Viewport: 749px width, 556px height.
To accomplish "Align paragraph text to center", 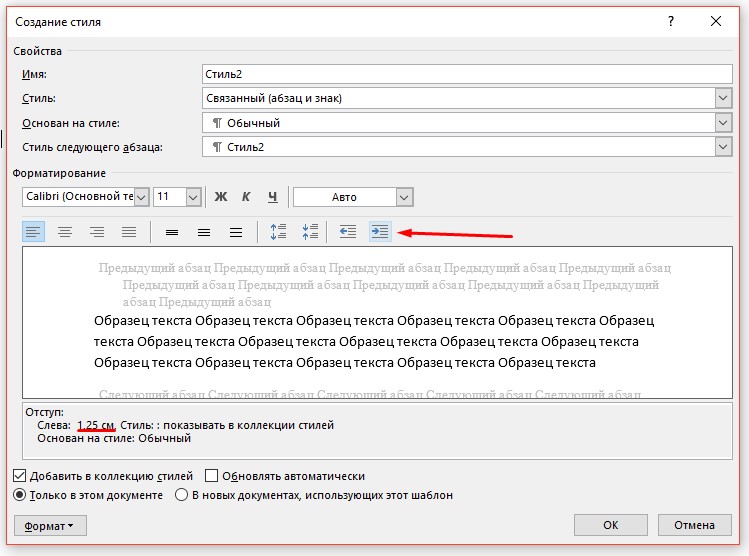I will coord(65,232).
